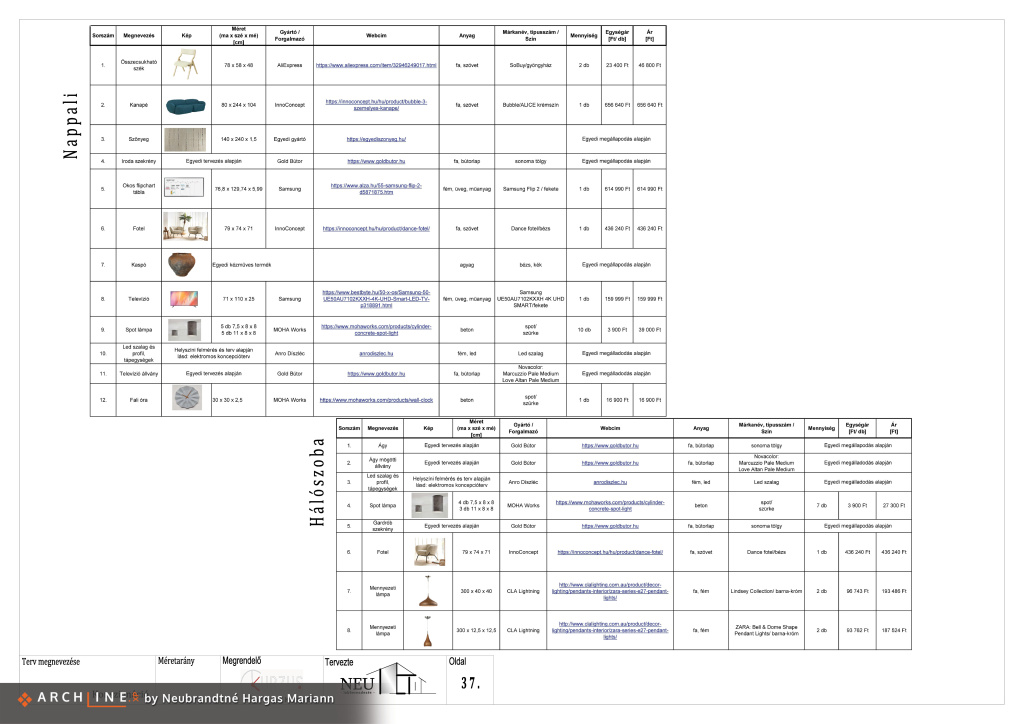
Task: Open clalighting link for ZARA Bell & Dome lamp
Action: 610,631
